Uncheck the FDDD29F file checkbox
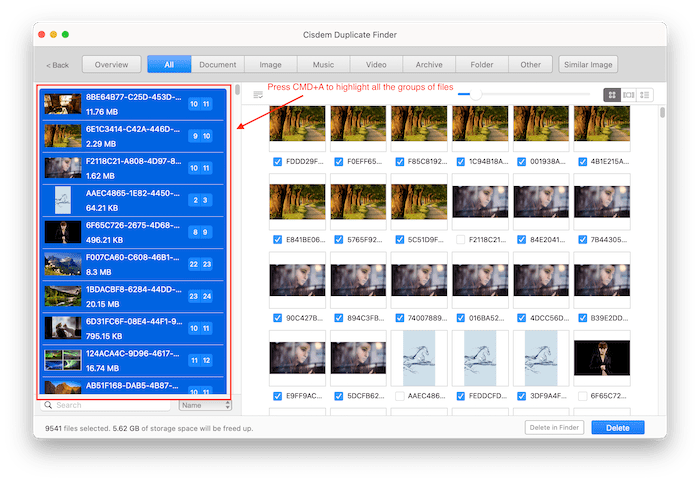 [x=277, y=160]
